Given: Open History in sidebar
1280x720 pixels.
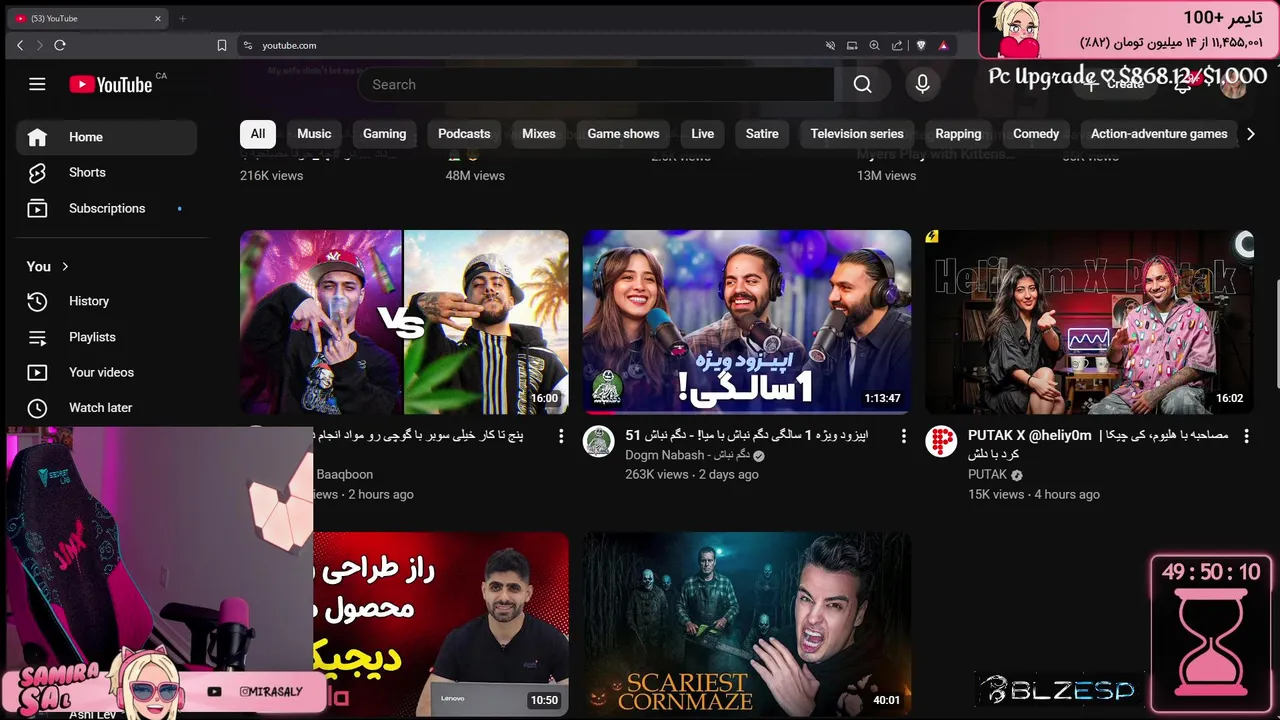Looking at the screenshot, I should (x=106, y=301).
